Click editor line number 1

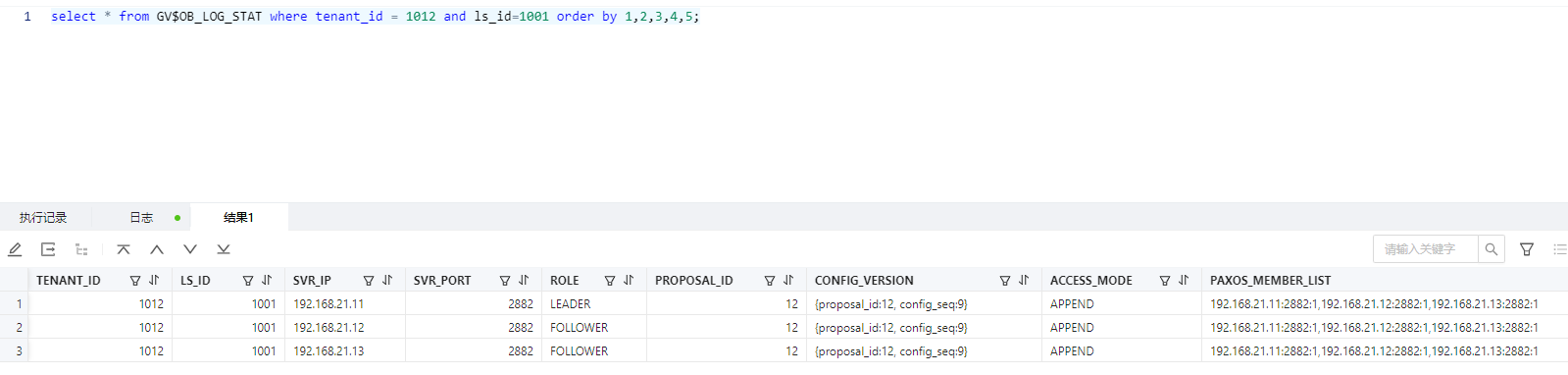(27, 17)
